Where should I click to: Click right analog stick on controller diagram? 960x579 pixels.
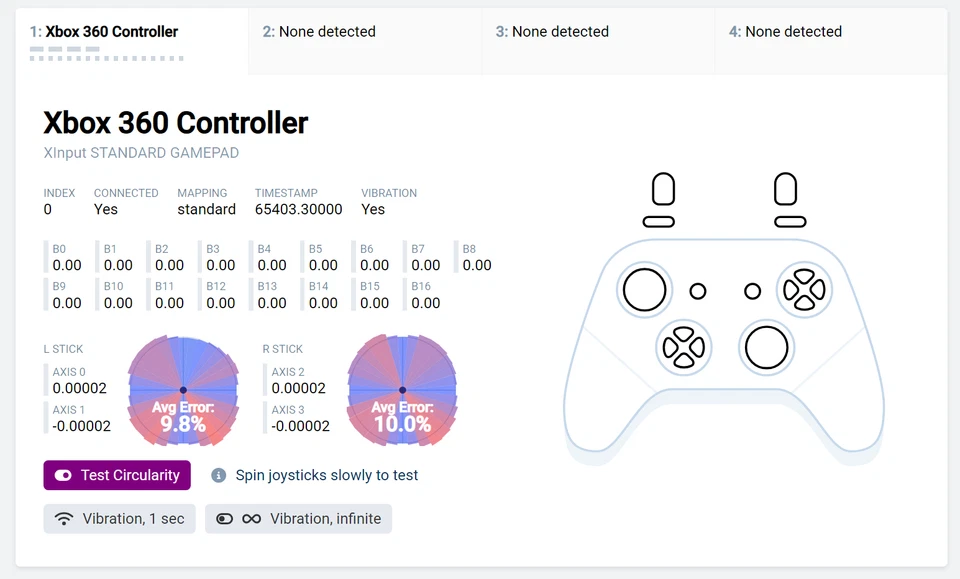tap(767, 348)
